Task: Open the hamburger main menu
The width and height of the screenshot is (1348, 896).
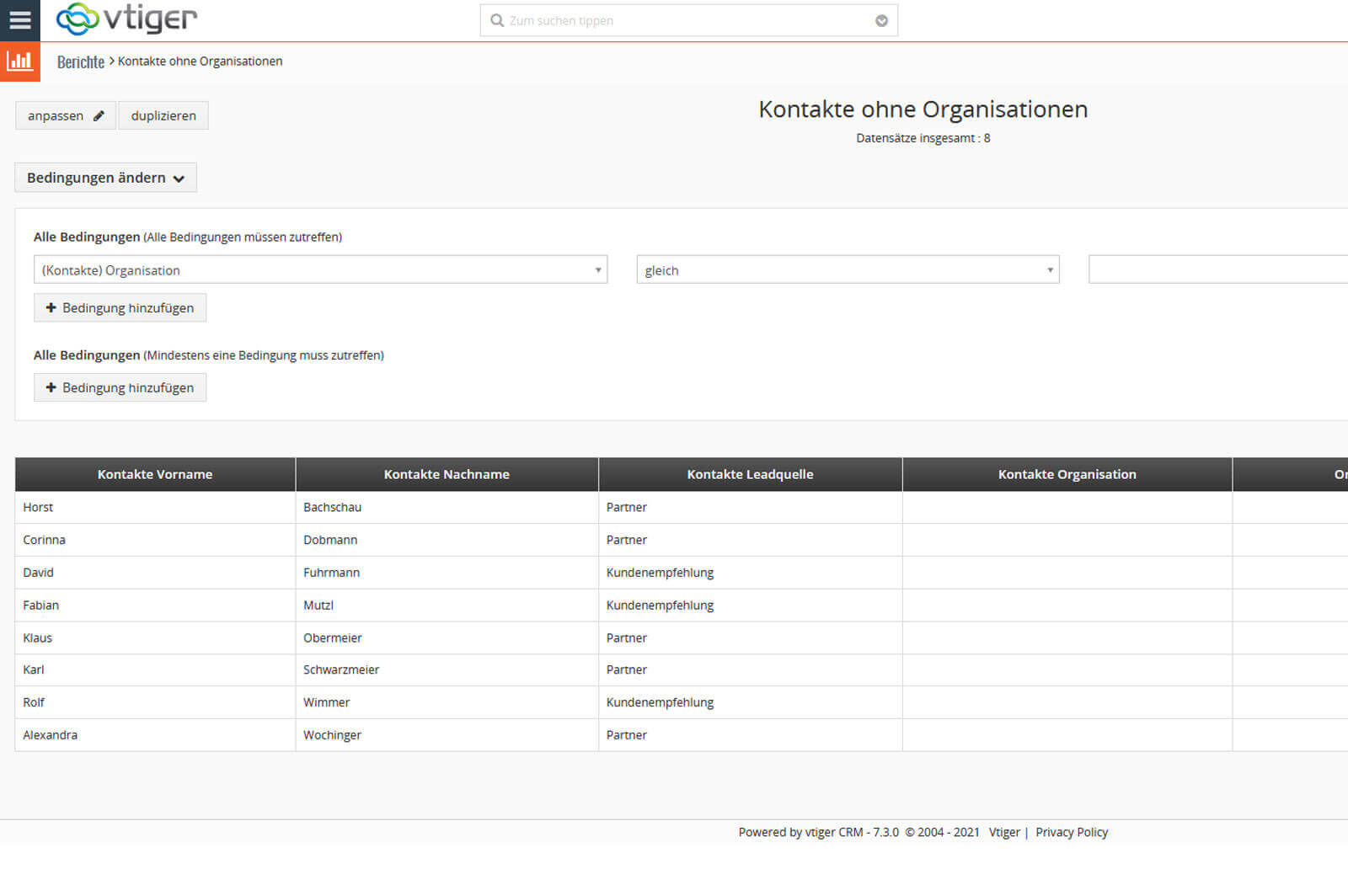Action: tap(19, 19)
